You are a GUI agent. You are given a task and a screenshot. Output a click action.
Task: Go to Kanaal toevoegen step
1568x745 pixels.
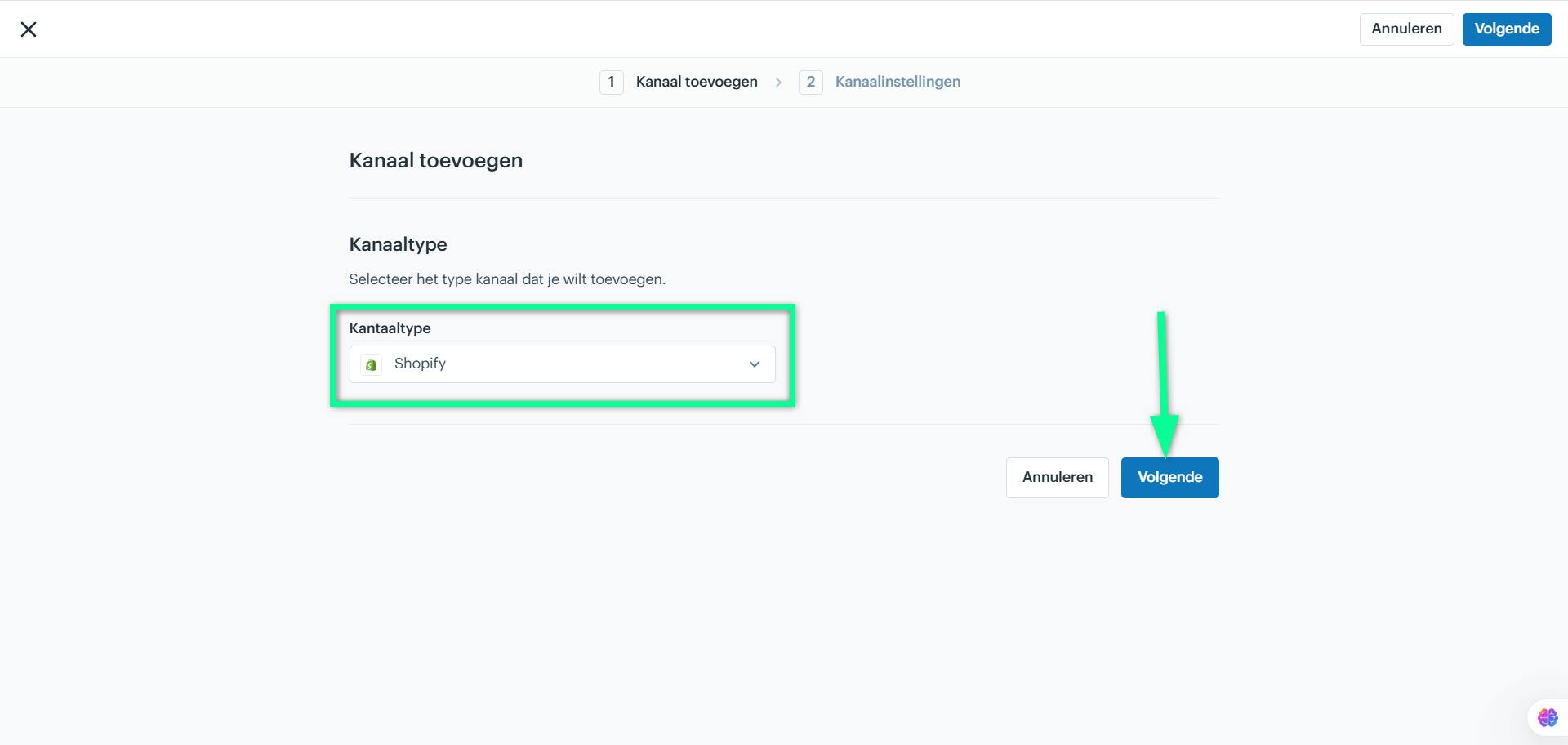[x=697, y=82]
